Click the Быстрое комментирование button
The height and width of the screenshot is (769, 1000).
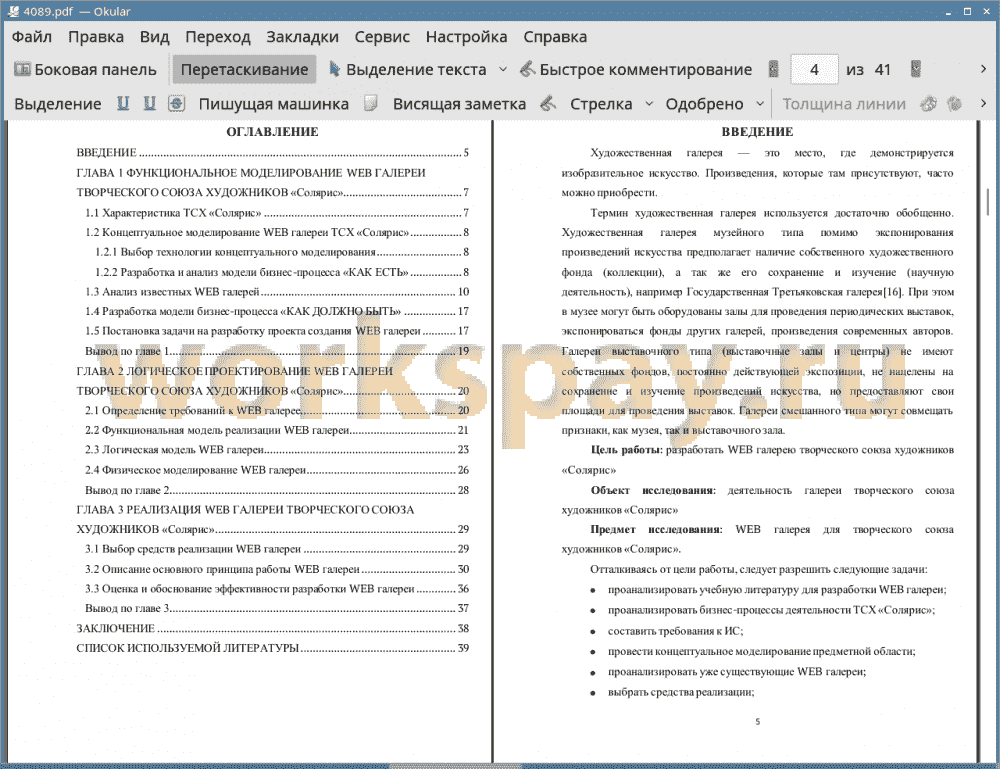click(636, 69)
